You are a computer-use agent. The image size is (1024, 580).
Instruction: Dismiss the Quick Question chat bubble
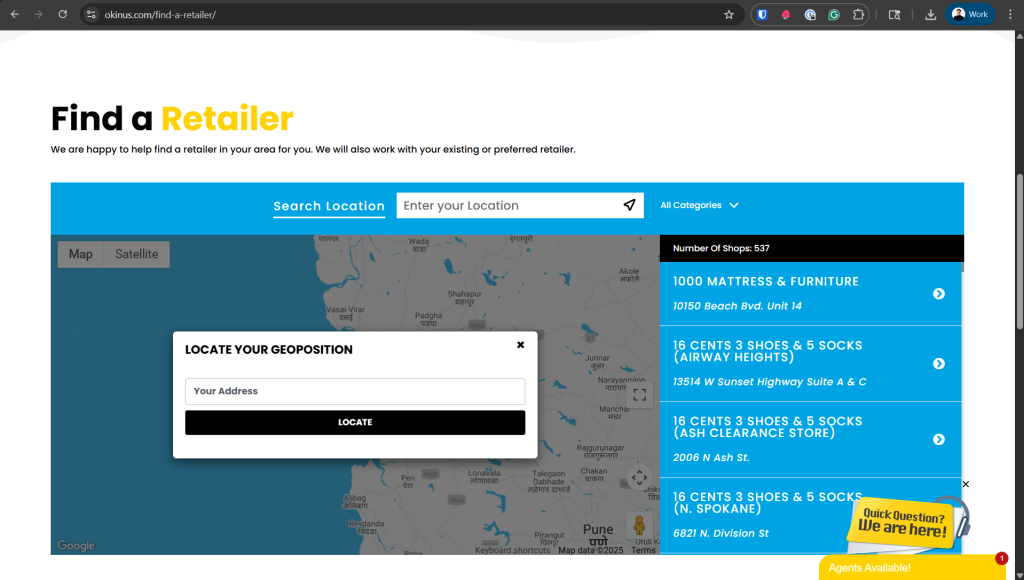[x=965, y=485]
